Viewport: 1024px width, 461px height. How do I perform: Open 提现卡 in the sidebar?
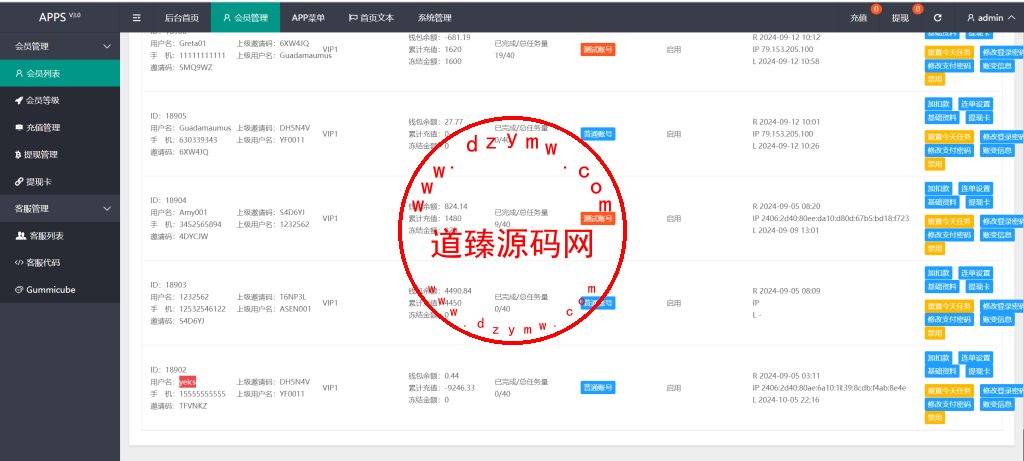tap(60, 181)
